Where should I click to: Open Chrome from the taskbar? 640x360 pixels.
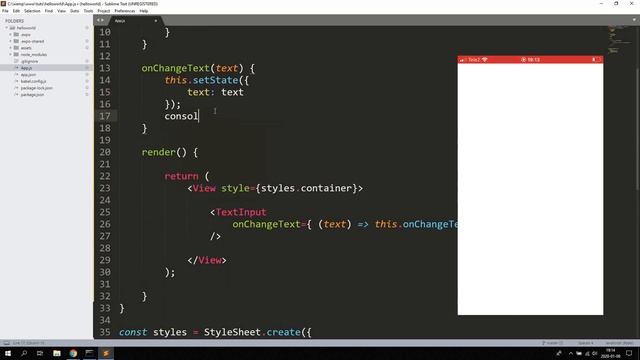point(73,353)
